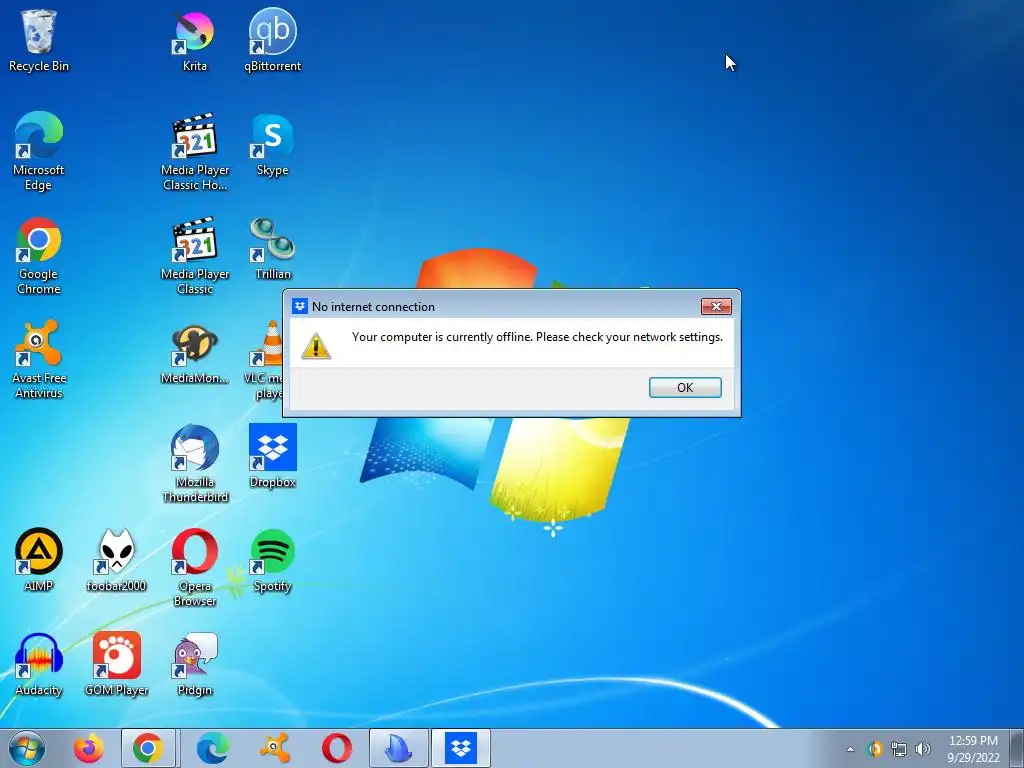Select the Avast Free Antivirus desktop shortcut

(39, 359)
